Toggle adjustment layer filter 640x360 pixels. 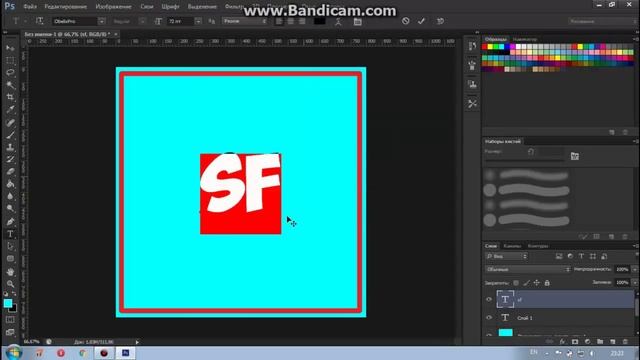click(570, 256)
